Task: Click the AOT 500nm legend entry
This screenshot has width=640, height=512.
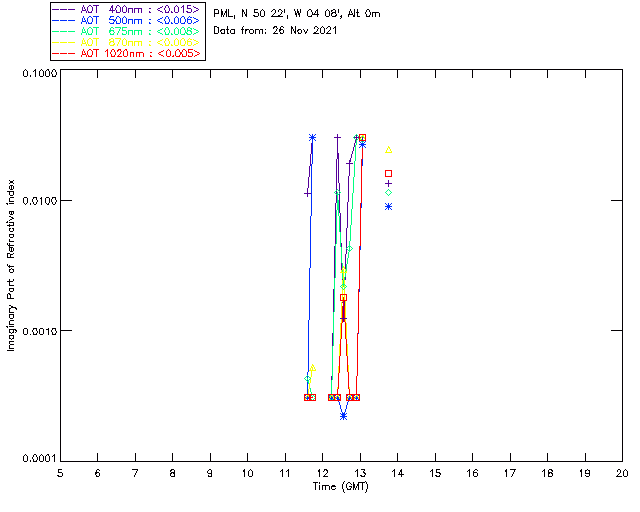Action: click(x=127, y=20)
